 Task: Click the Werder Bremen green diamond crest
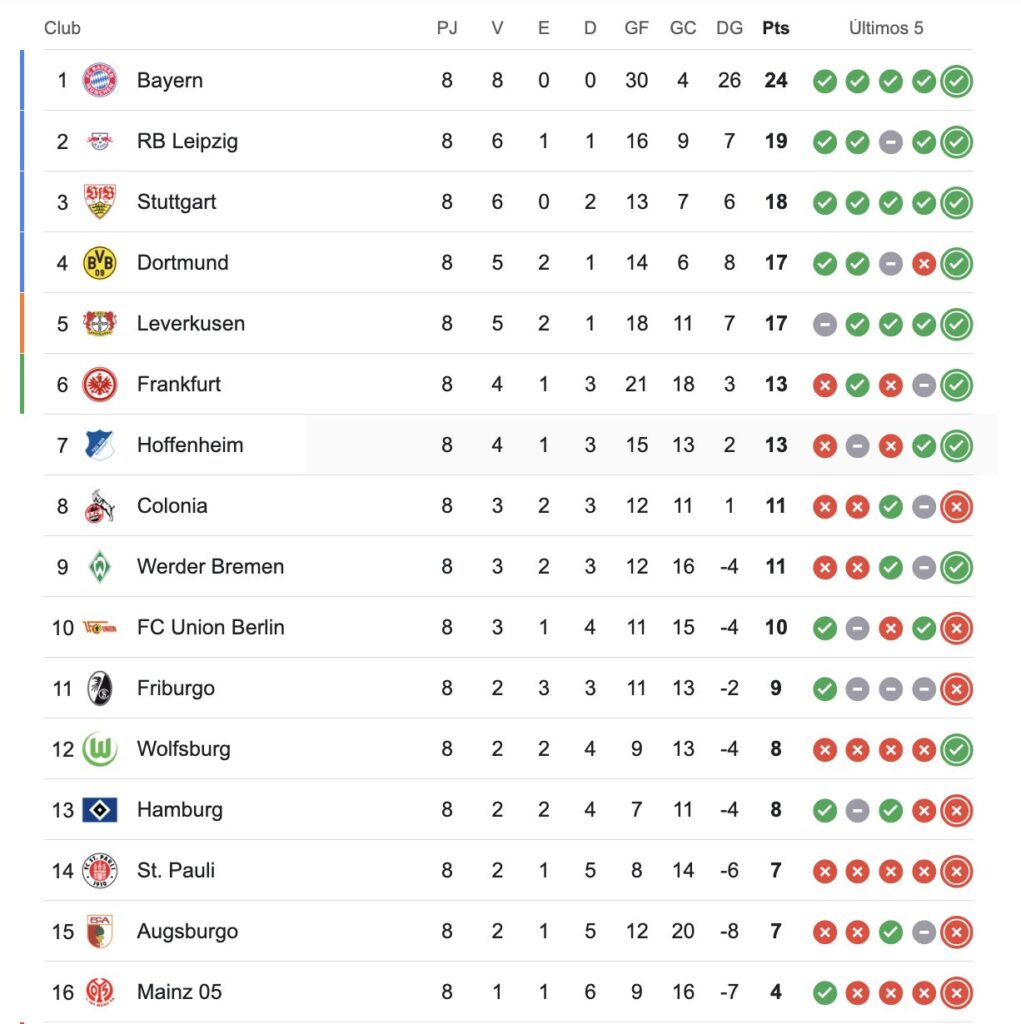click(x=100, y=567)
